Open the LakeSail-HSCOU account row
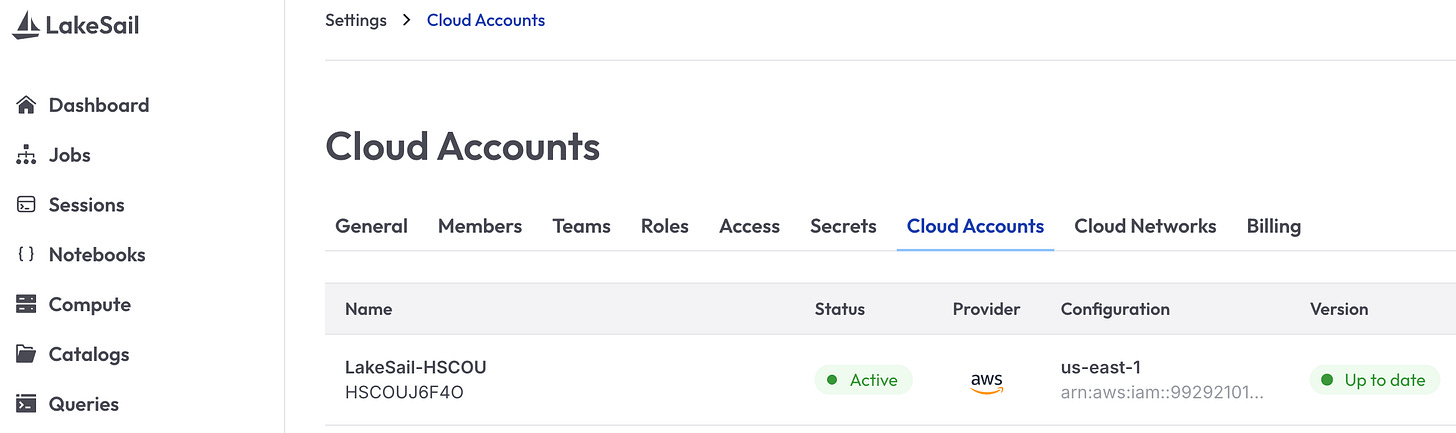This screenshot has height=433, width=1456. (890, 380)
